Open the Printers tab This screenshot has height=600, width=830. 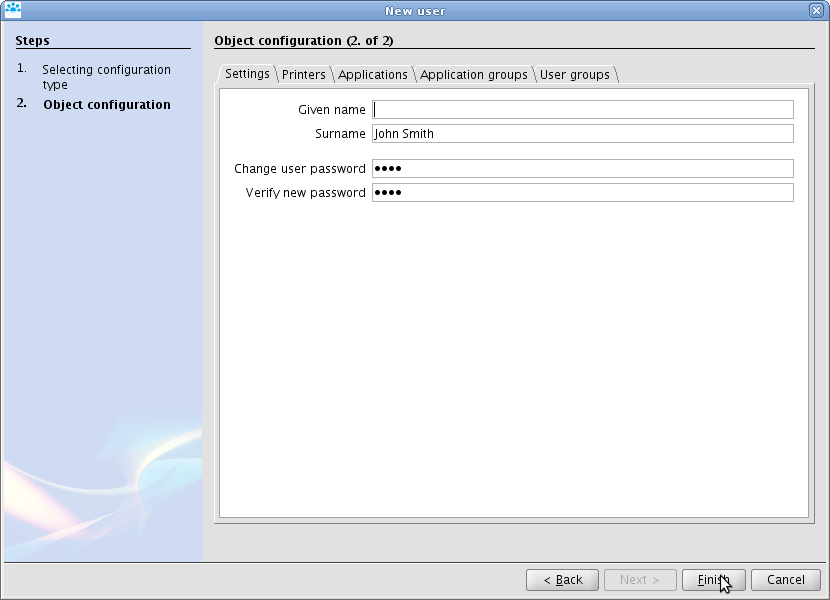(303, 75)
